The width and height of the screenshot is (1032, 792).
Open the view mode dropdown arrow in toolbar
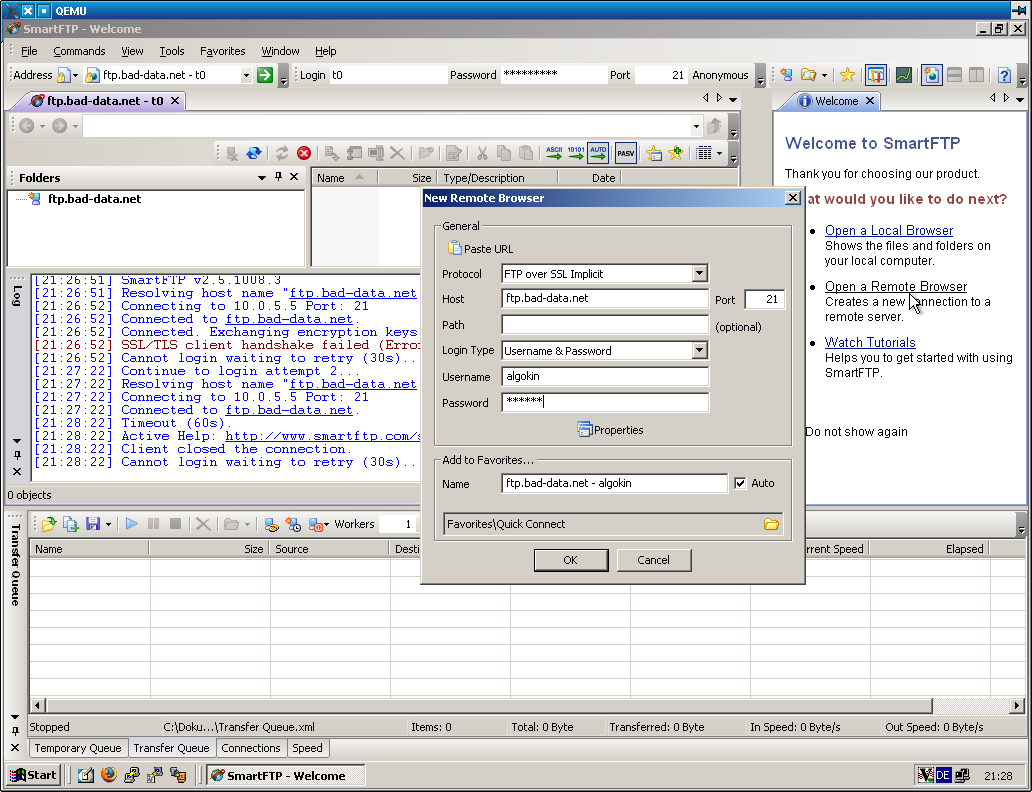point(719,153)
